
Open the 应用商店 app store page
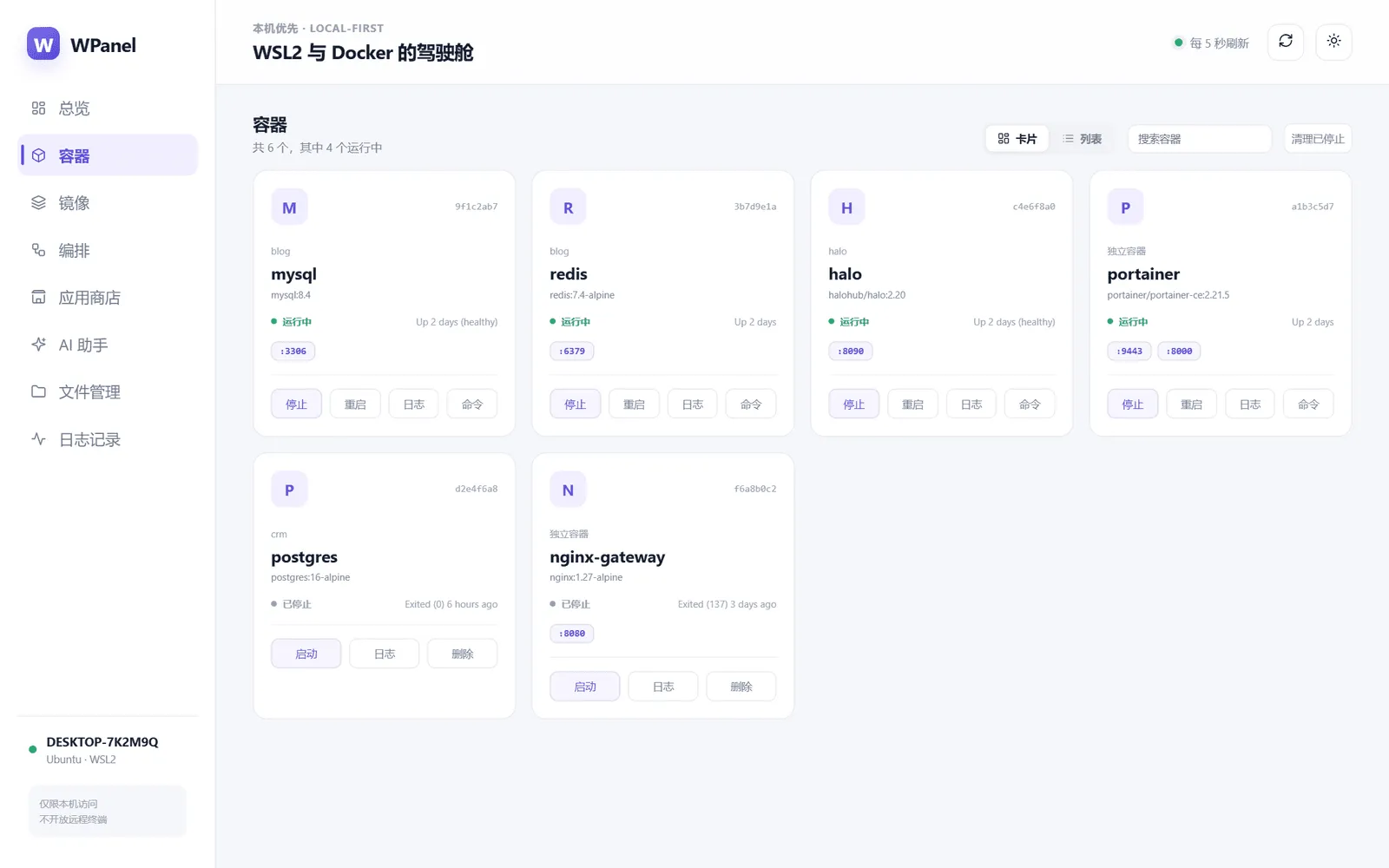[108, 298]
